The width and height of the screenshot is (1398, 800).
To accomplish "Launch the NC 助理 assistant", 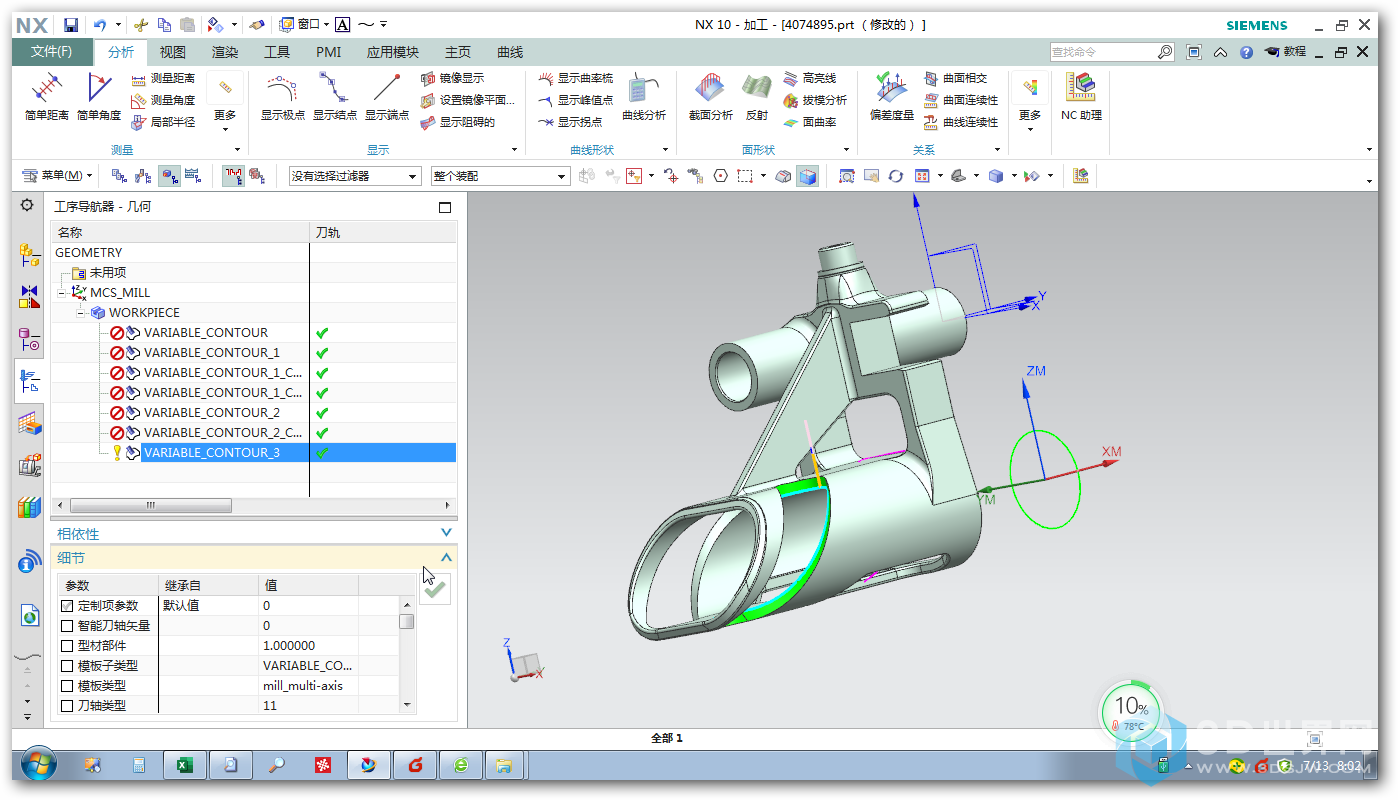I will coord(1081,98).
